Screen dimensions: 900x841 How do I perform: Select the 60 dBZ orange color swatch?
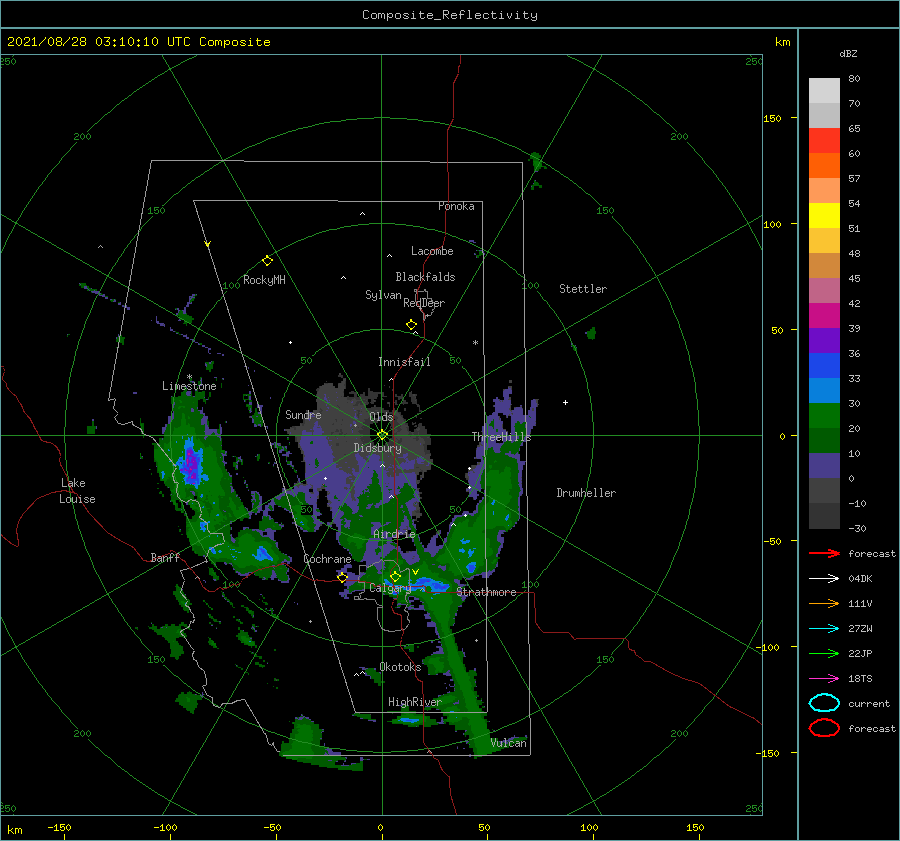[824, 165]
